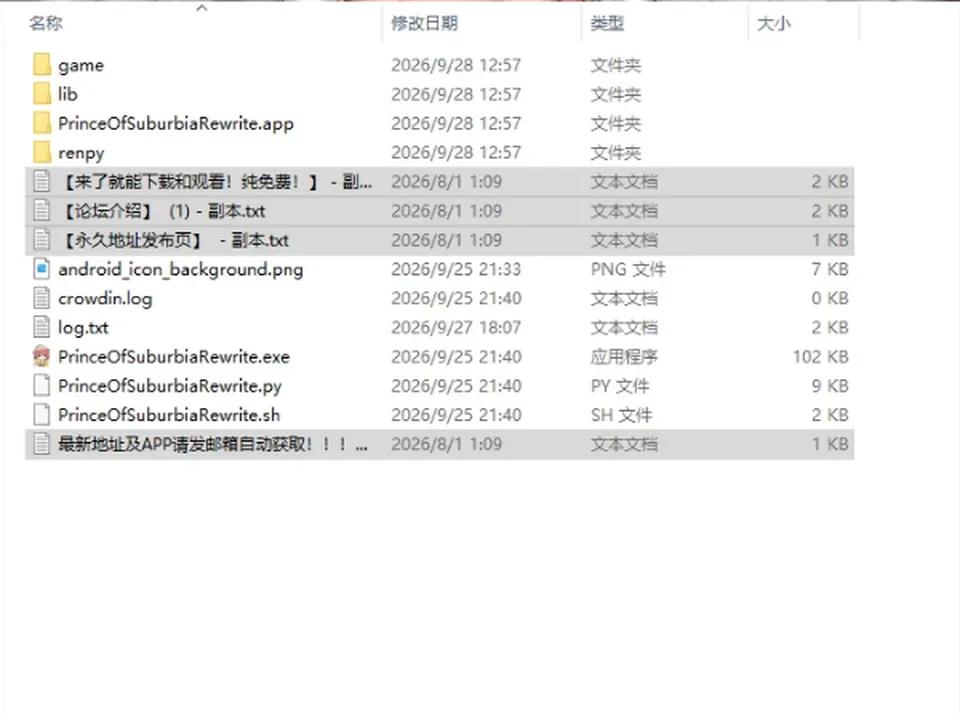Sort by the 大小 column header
The height and width of the screenshot is (714, 960).
tap(774, 24)
